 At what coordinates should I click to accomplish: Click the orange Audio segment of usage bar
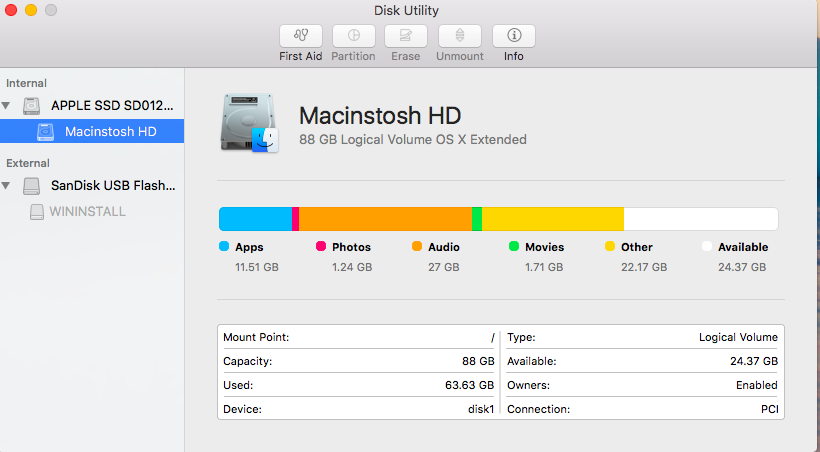point(385,219)
